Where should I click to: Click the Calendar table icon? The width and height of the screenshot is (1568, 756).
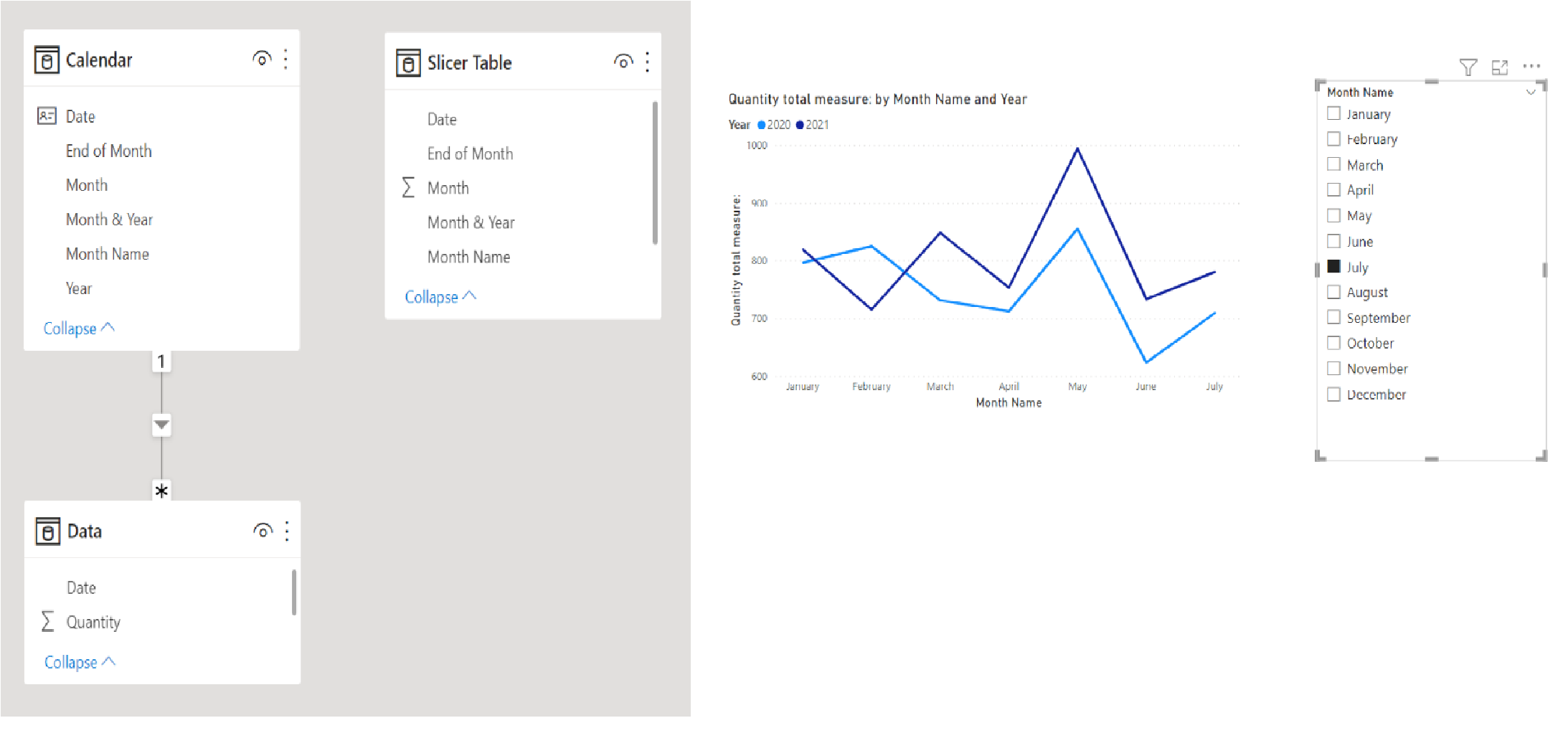(x=47, y=60)
